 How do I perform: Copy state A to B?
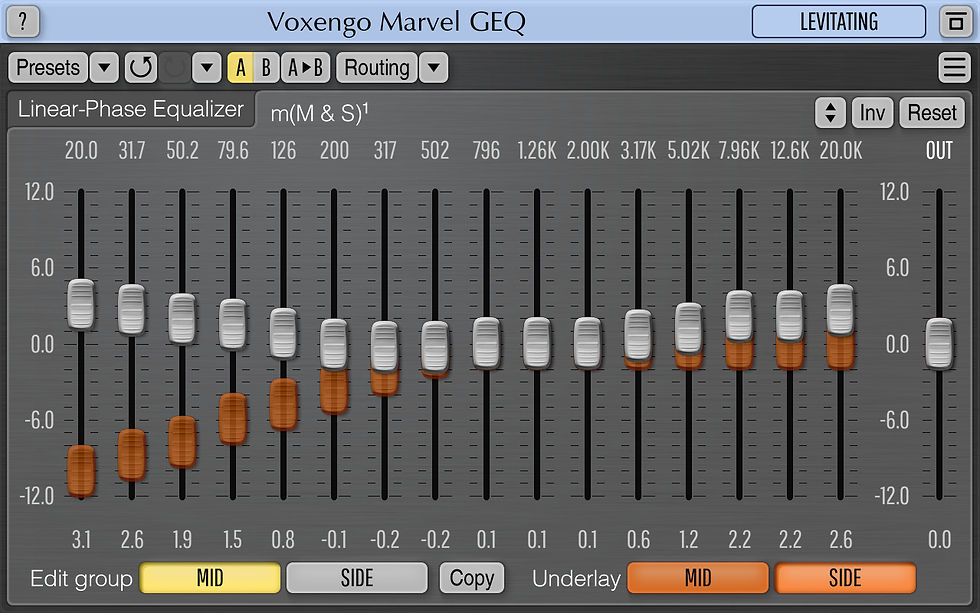(x=306, y=67)
